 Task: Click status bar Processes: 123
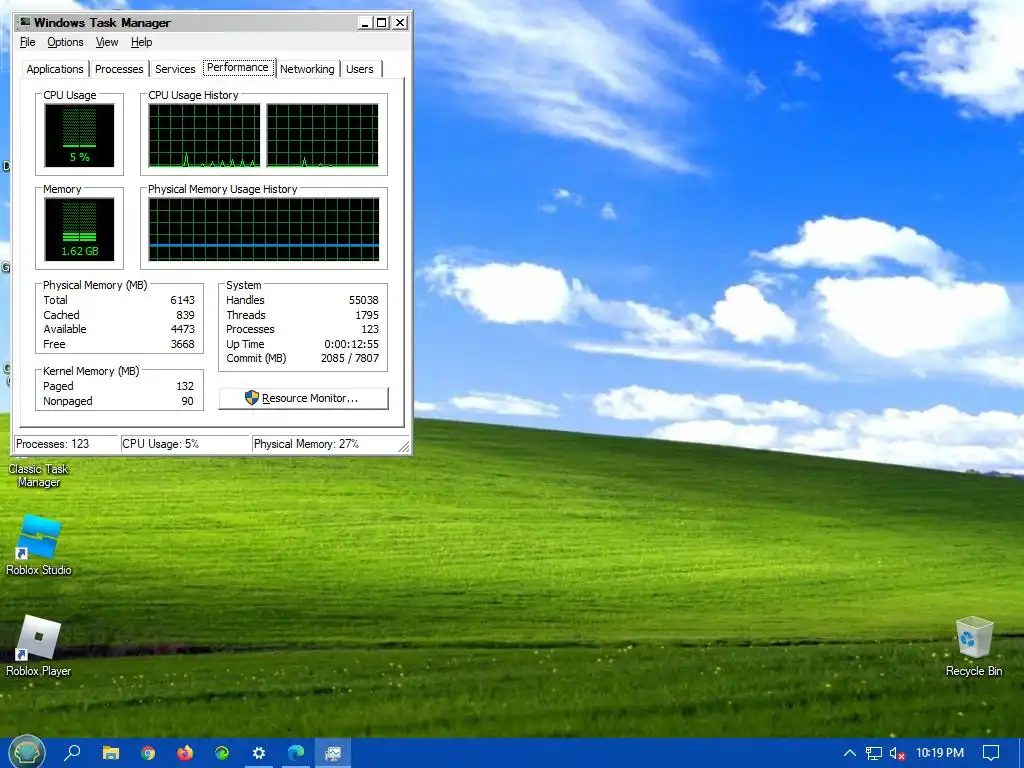pos(66,444)
